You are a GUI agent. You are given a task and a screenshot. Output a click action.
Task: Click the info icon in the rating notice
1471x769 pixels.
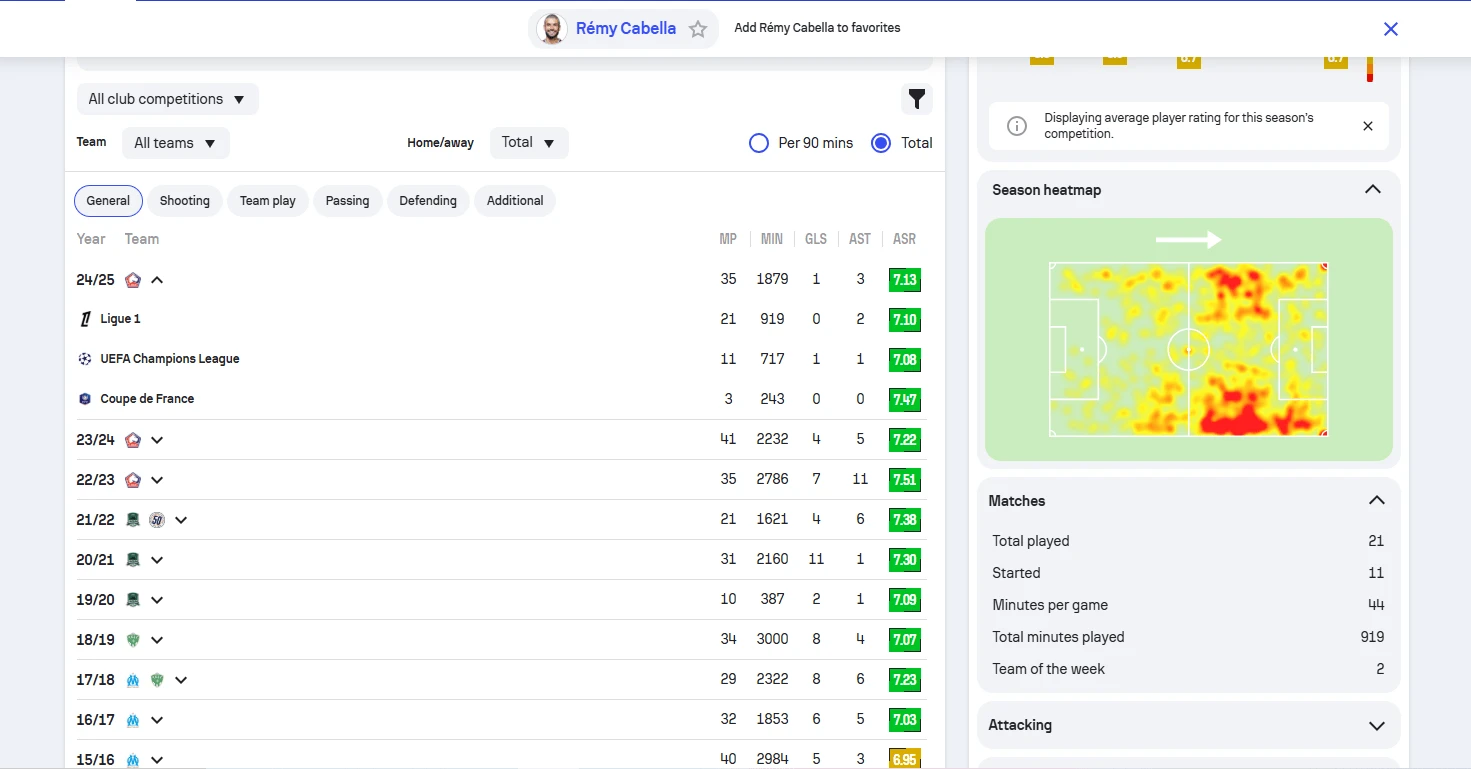(1016, 126)
